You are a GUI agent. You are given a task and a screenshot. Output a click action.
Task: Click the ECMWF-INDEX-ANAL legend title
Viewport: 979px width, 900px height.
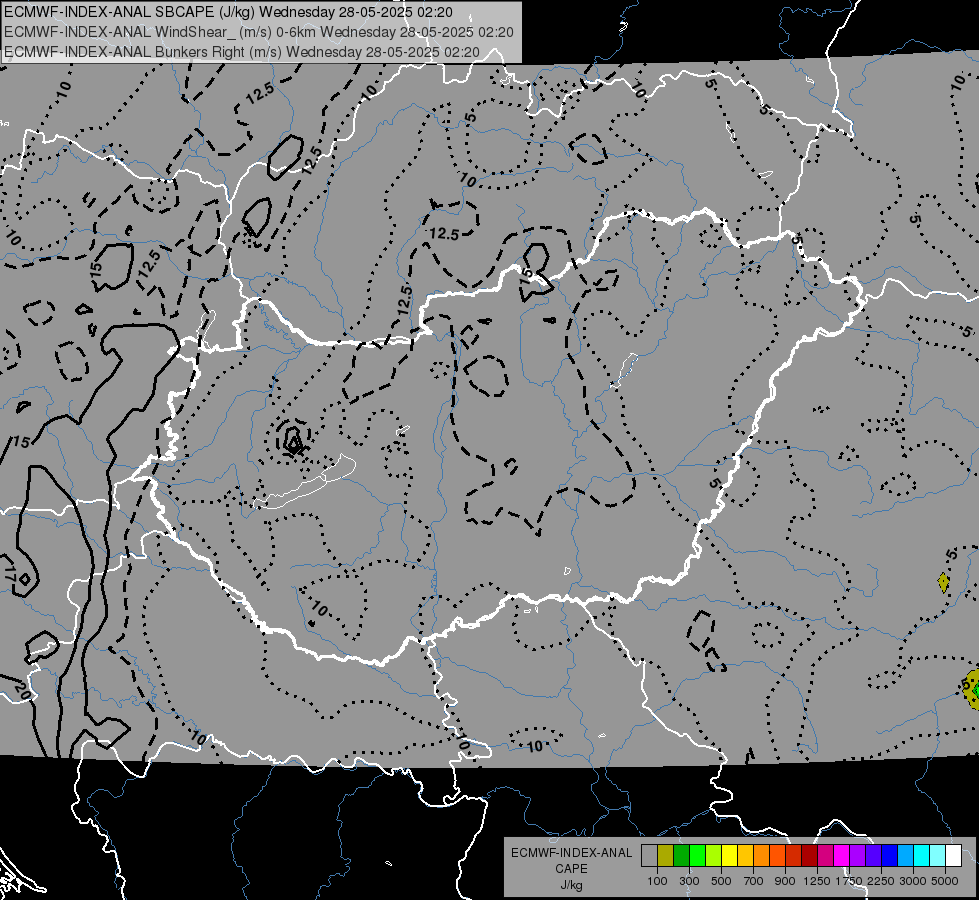[x=571, y=853]
